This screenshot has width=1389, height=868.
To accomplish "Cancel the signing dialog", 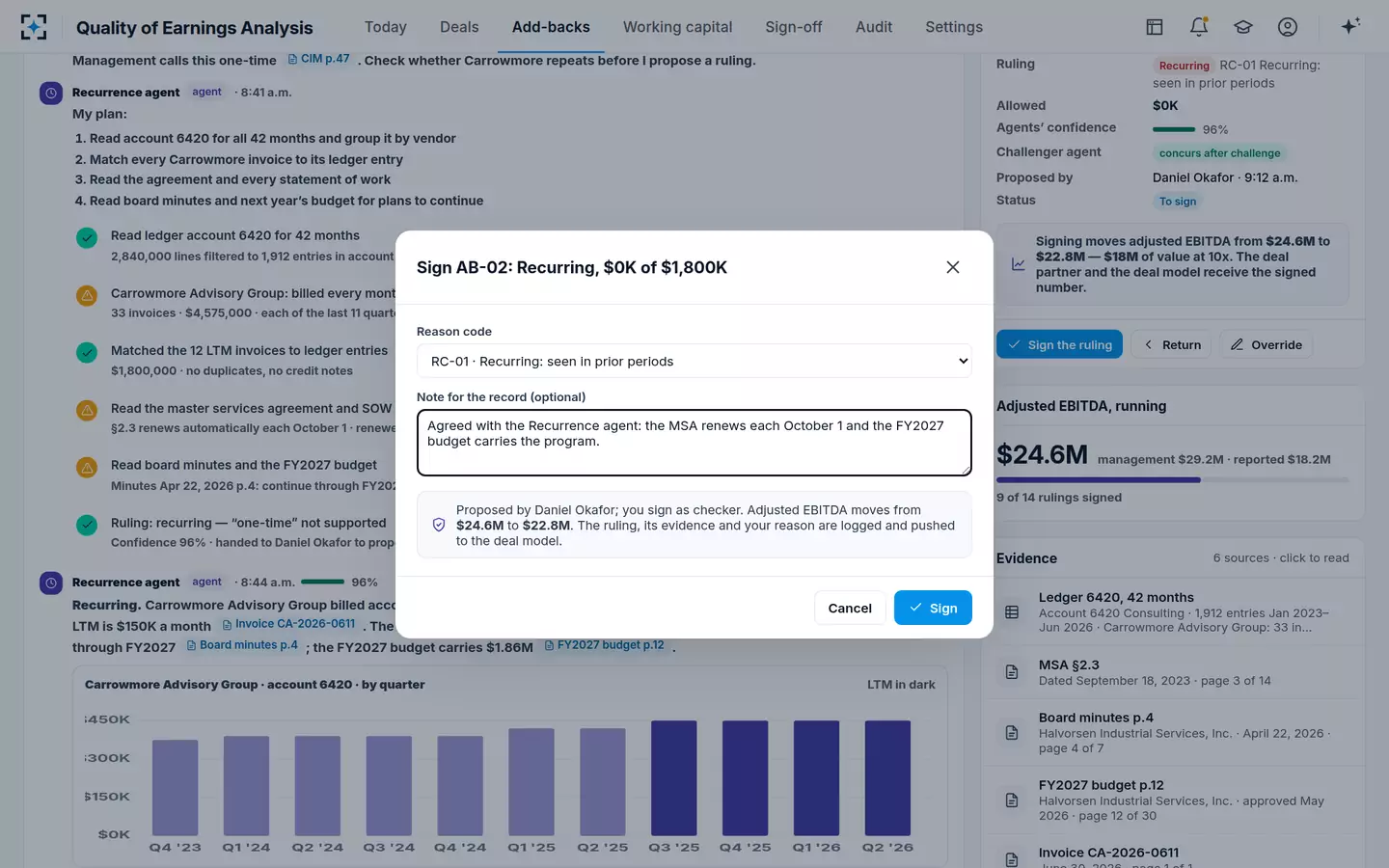I will pos(850,608).
